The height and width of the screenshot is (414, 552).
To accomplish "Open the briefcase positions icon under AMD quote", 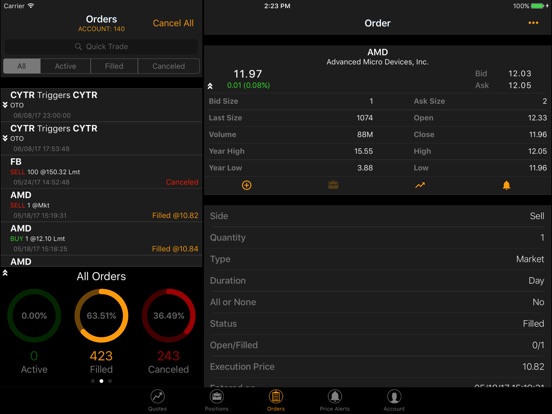I will 333,185.
